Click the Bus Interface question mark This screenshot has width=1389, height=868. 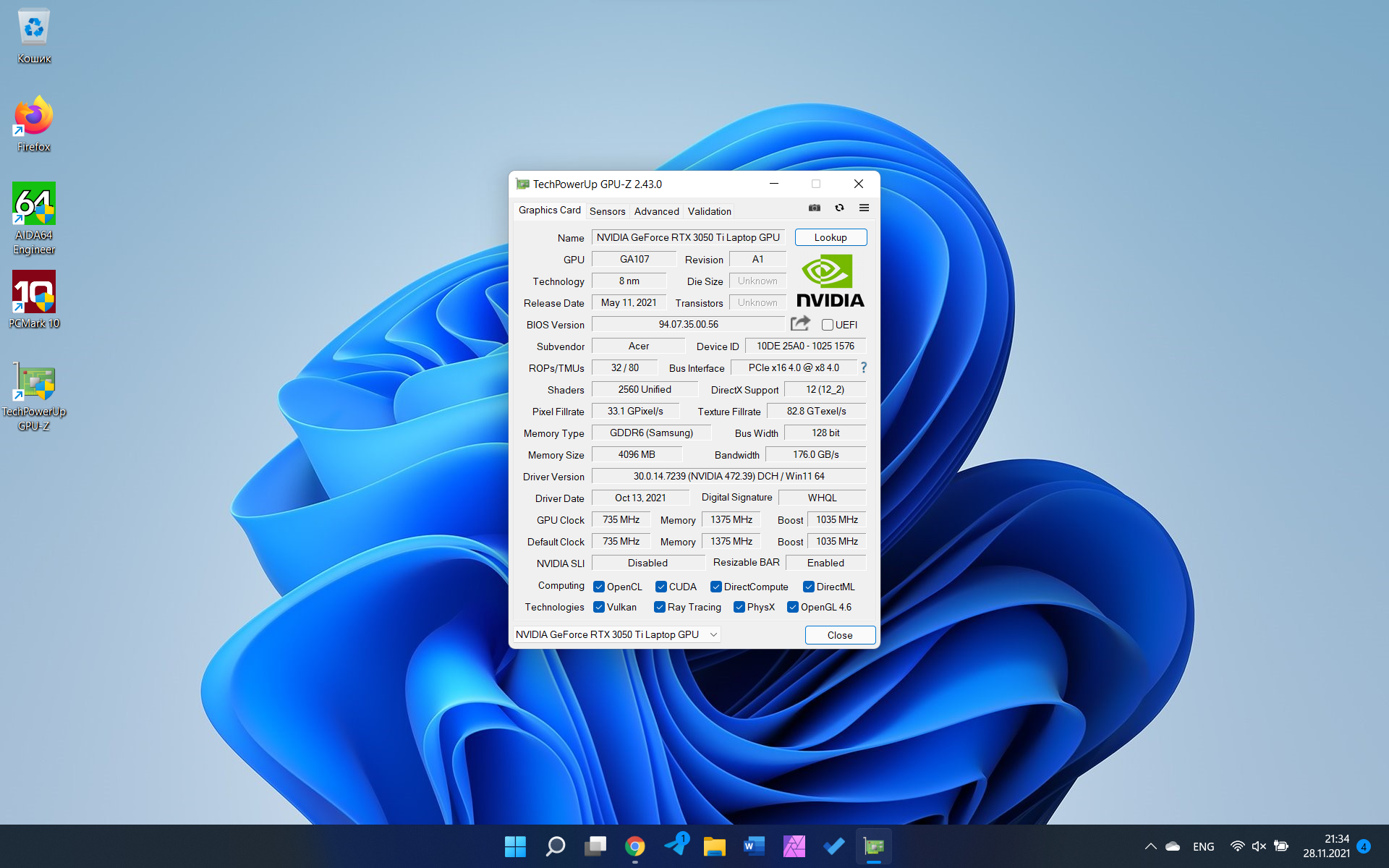tap(863, 367)
